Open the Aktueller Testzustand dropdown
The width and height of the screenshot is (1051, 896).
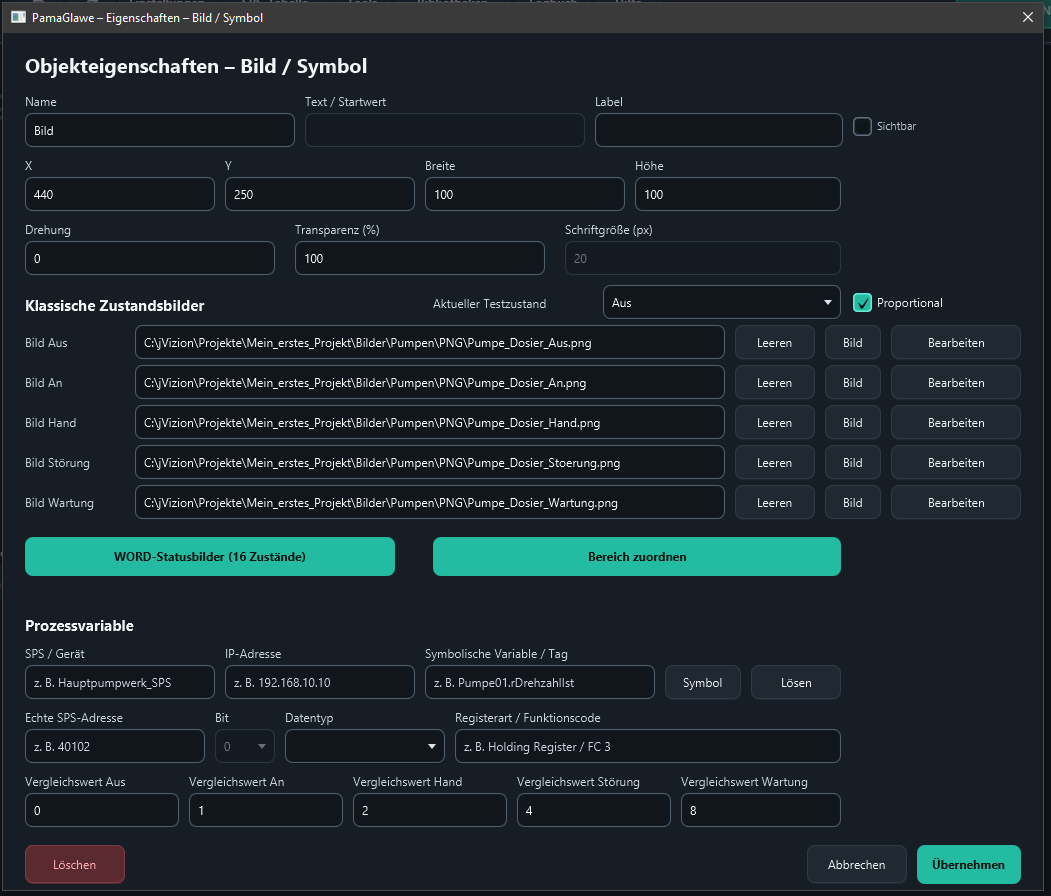click(x=721, y=302)
